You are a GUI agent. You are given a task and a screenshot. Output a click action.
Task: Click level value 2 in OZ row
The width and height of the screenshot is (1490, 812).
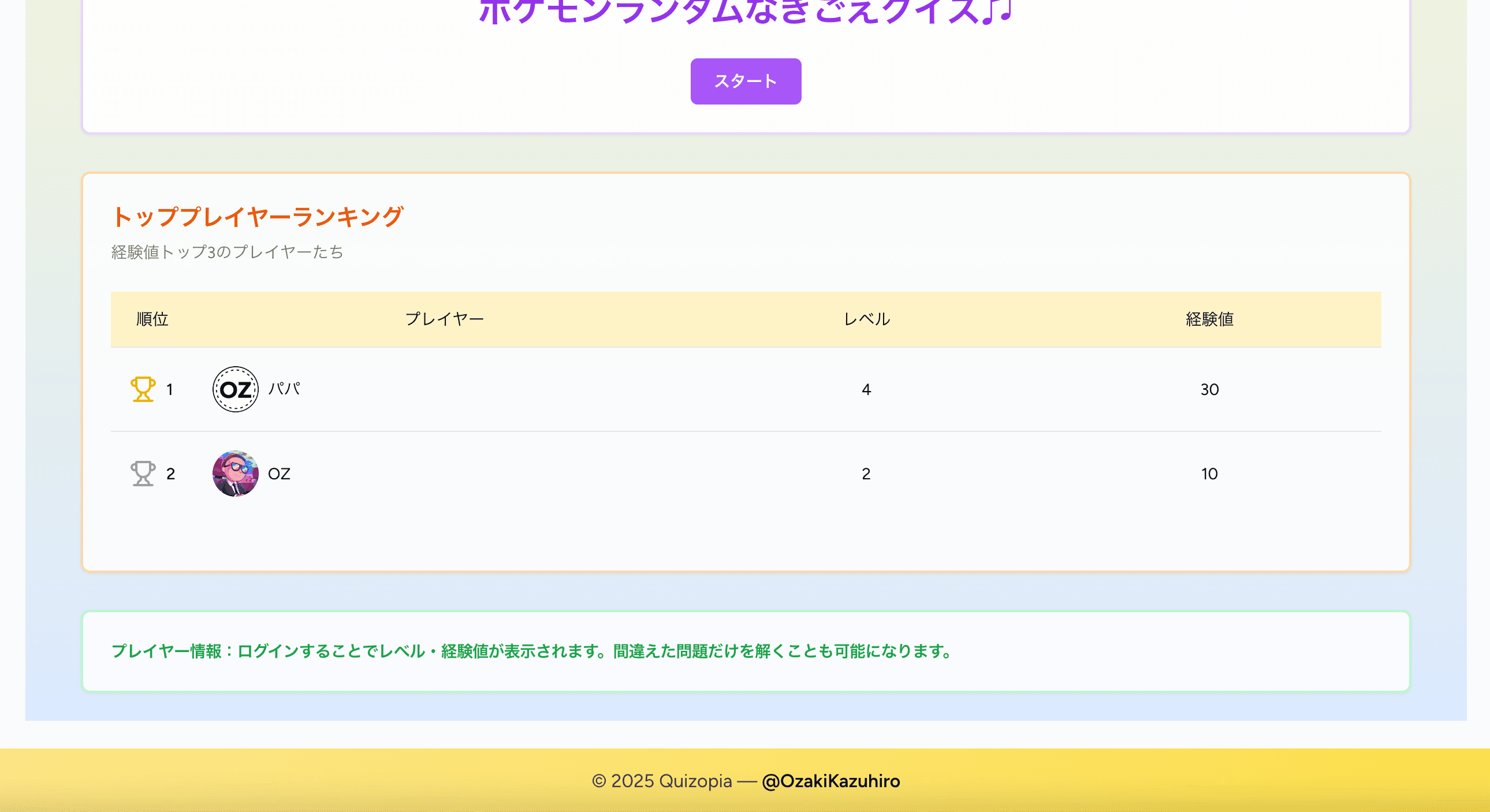pyautogui.click(x=866, y=474)
